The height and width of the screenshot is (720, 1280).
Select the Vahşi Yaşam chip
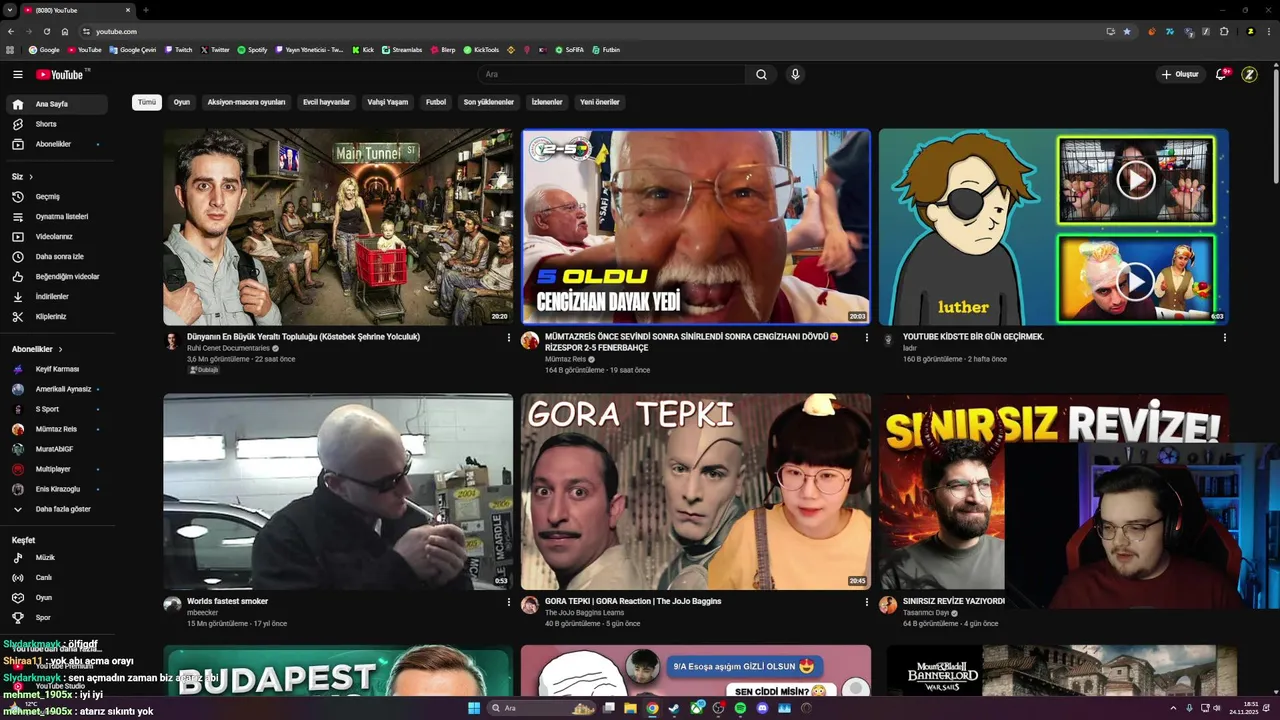tap(387, 102)
